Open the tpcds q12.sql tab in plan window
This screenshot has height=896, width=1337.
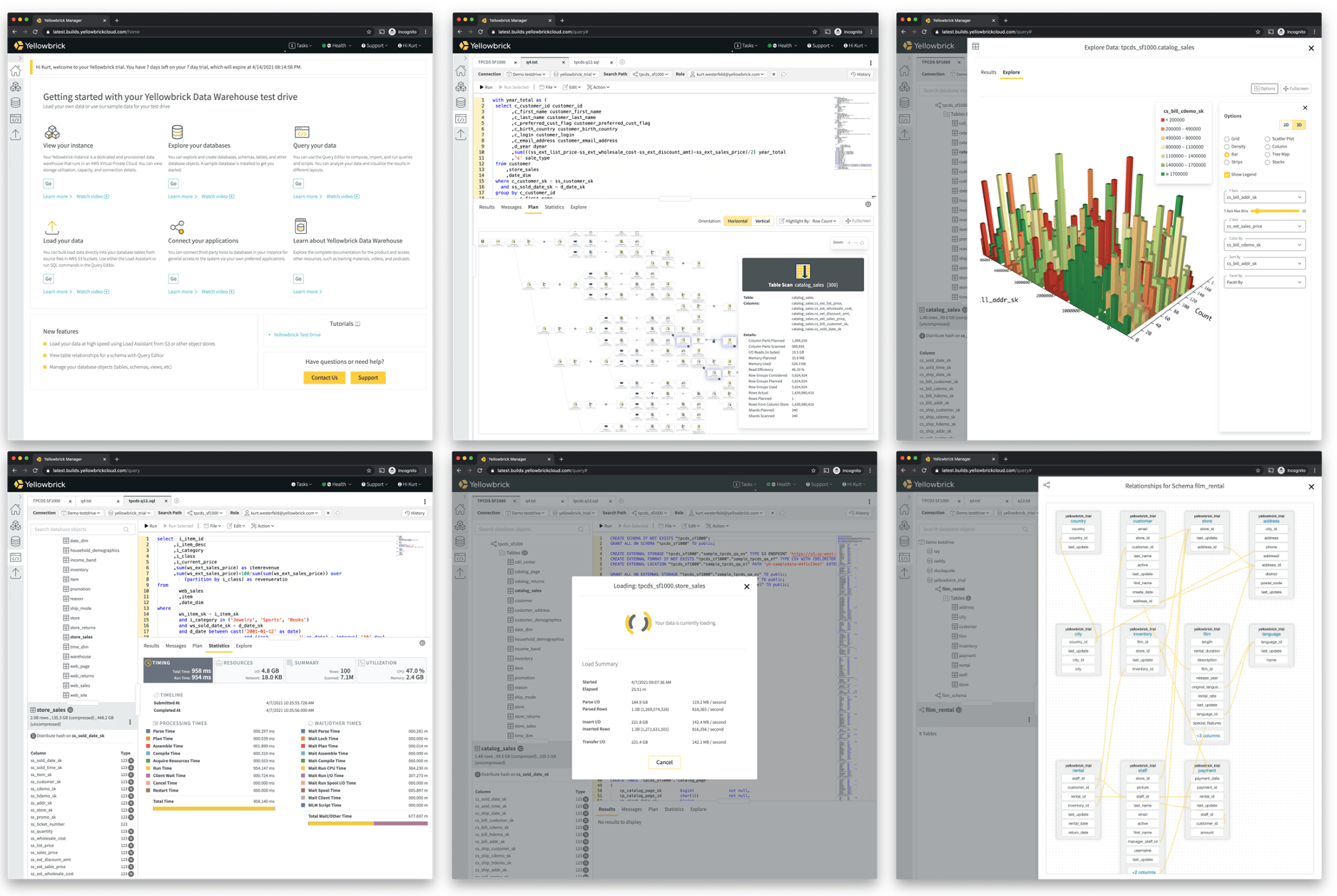[587, 62]
